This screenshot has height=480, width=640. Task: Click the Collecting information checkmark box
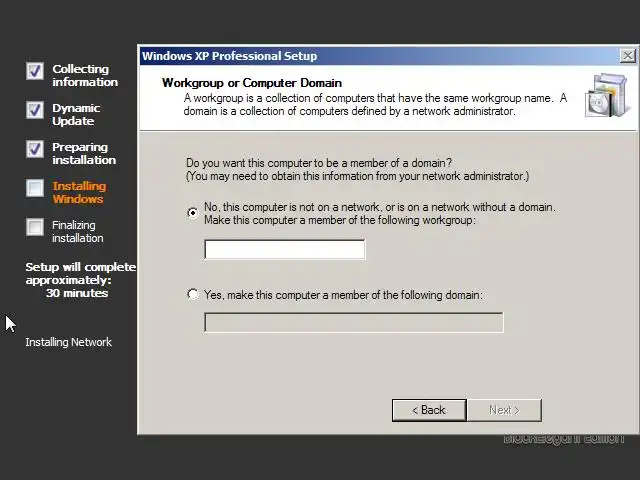tap(35, 71)
